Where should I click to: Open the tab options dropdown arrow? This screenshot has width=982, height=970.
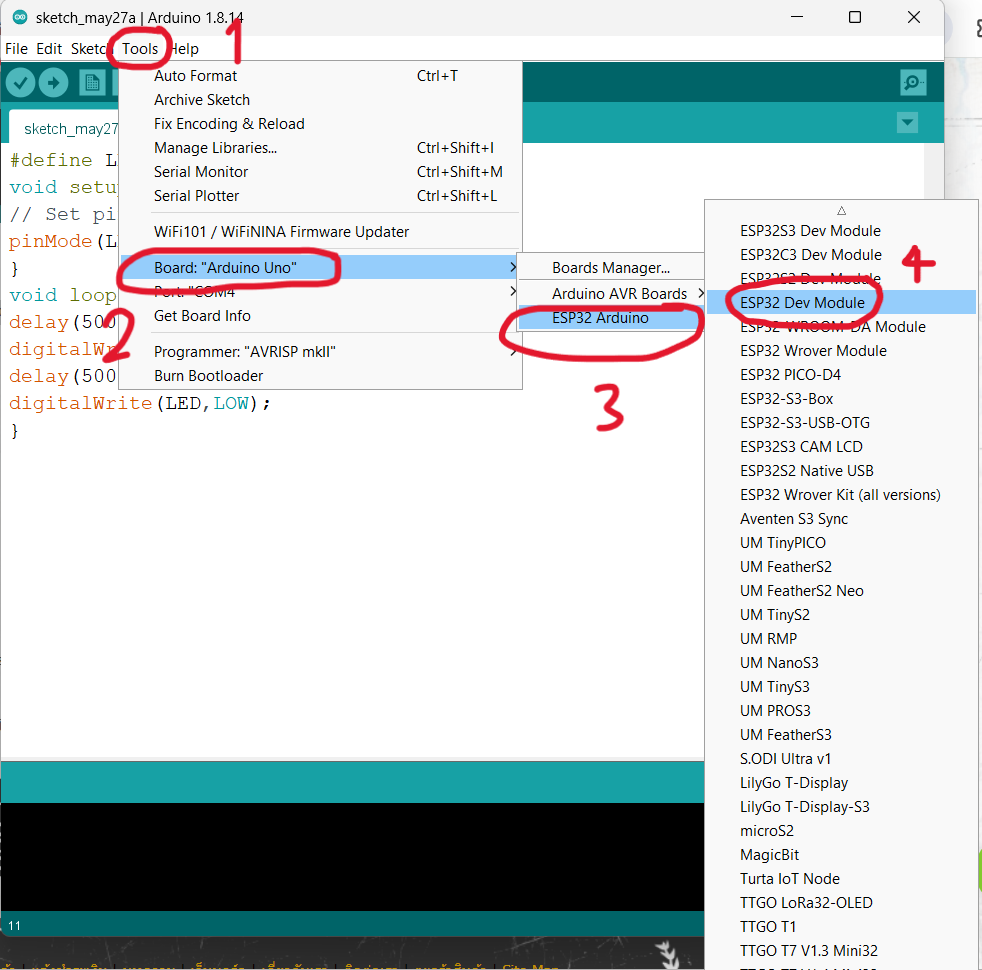(907, 122)
